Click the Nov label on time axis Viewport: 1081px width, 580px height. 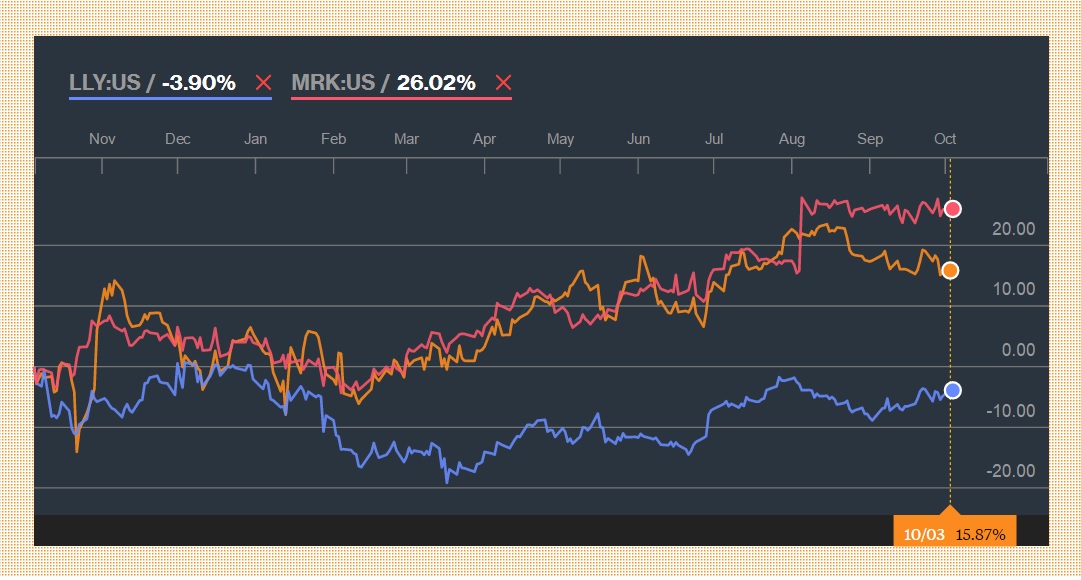point(102,139)
